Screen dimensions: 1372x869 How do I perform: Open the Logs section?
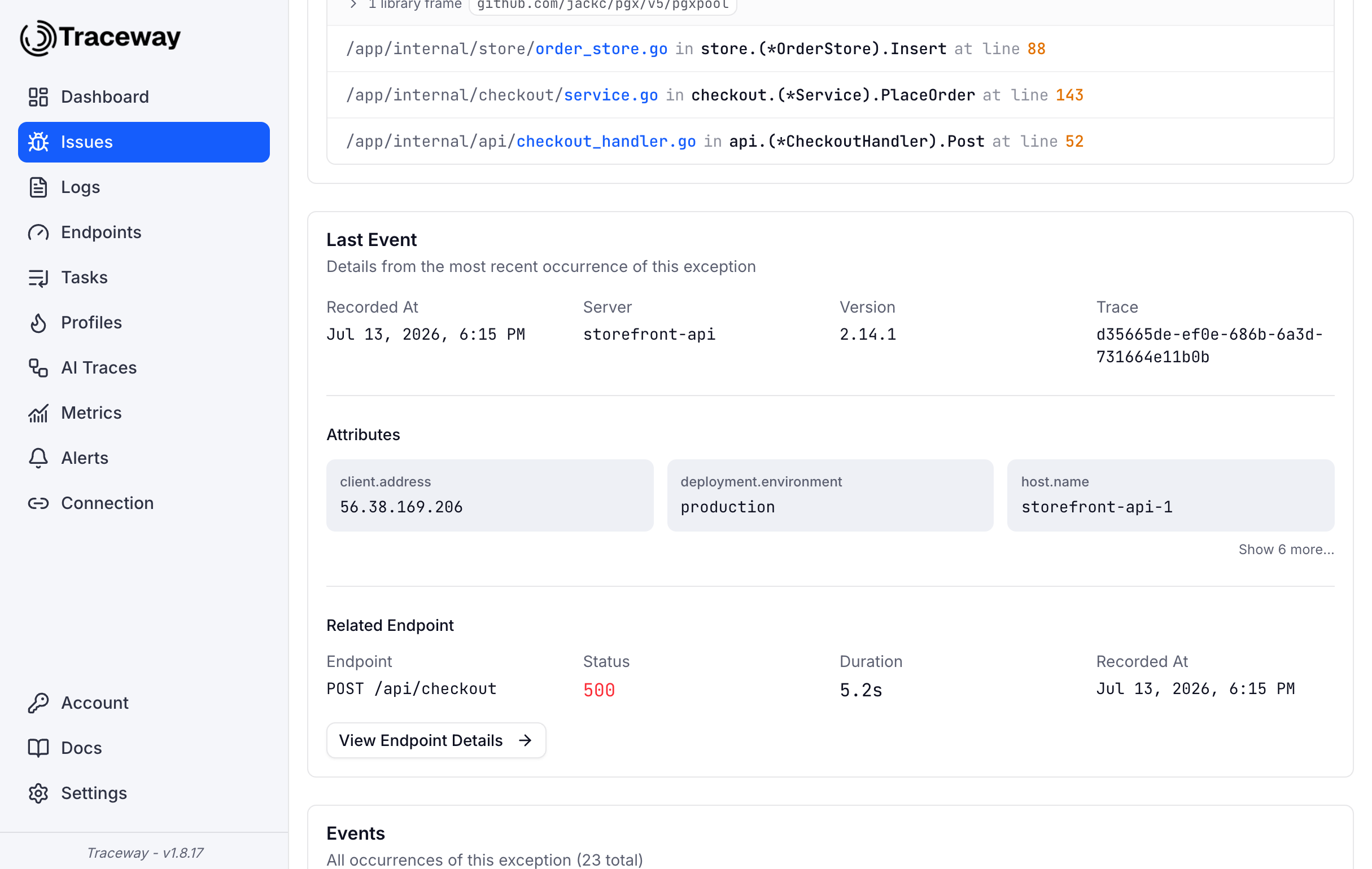coord(143,187)
